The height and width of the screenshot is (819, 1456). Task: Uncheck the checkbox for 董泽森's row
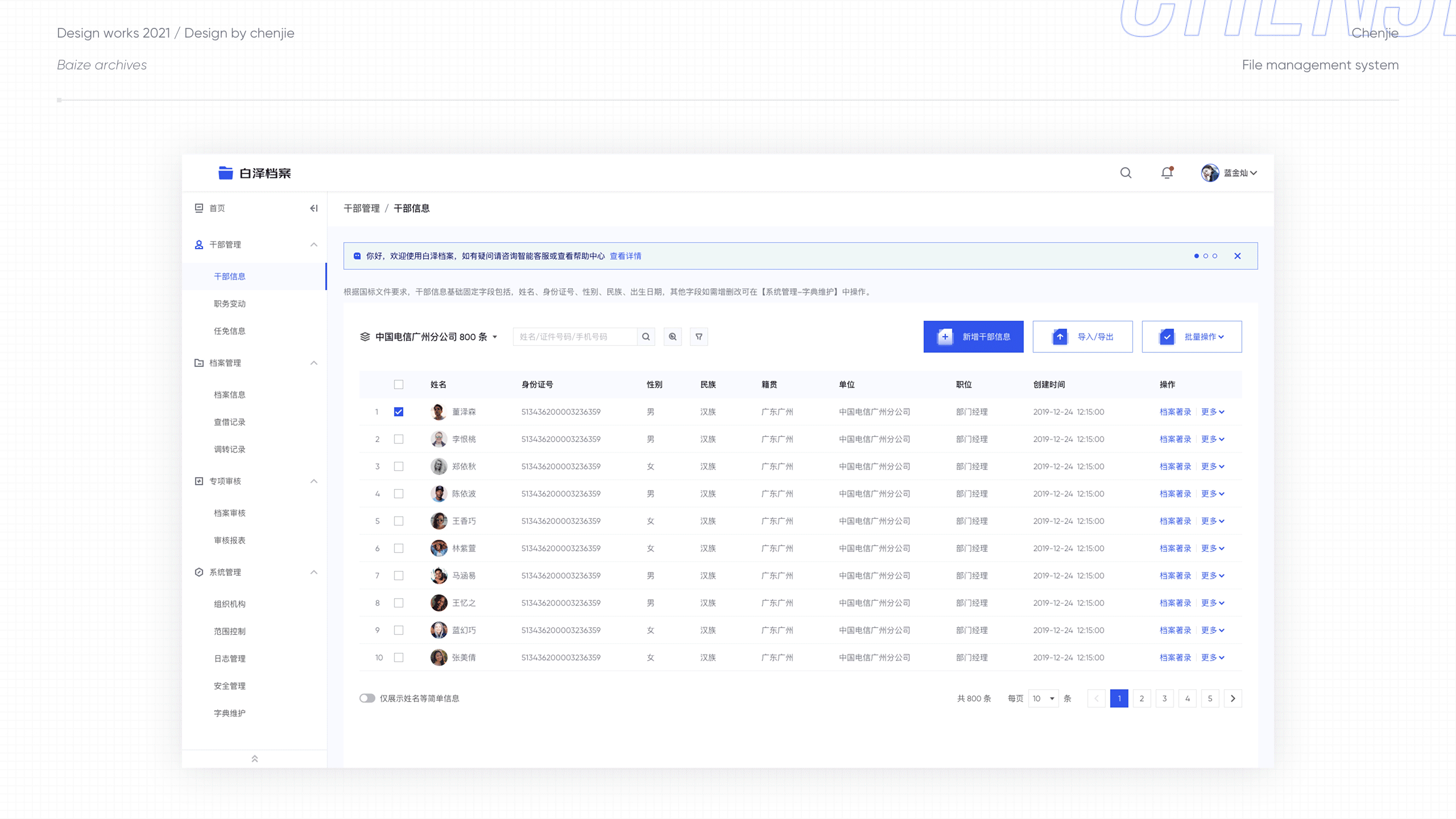pyautogui.click(x=399, y=411)
